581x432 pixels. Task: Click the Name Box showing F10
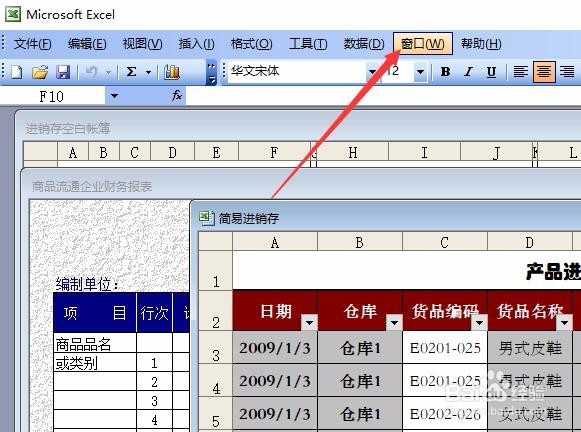coord(53,96)
